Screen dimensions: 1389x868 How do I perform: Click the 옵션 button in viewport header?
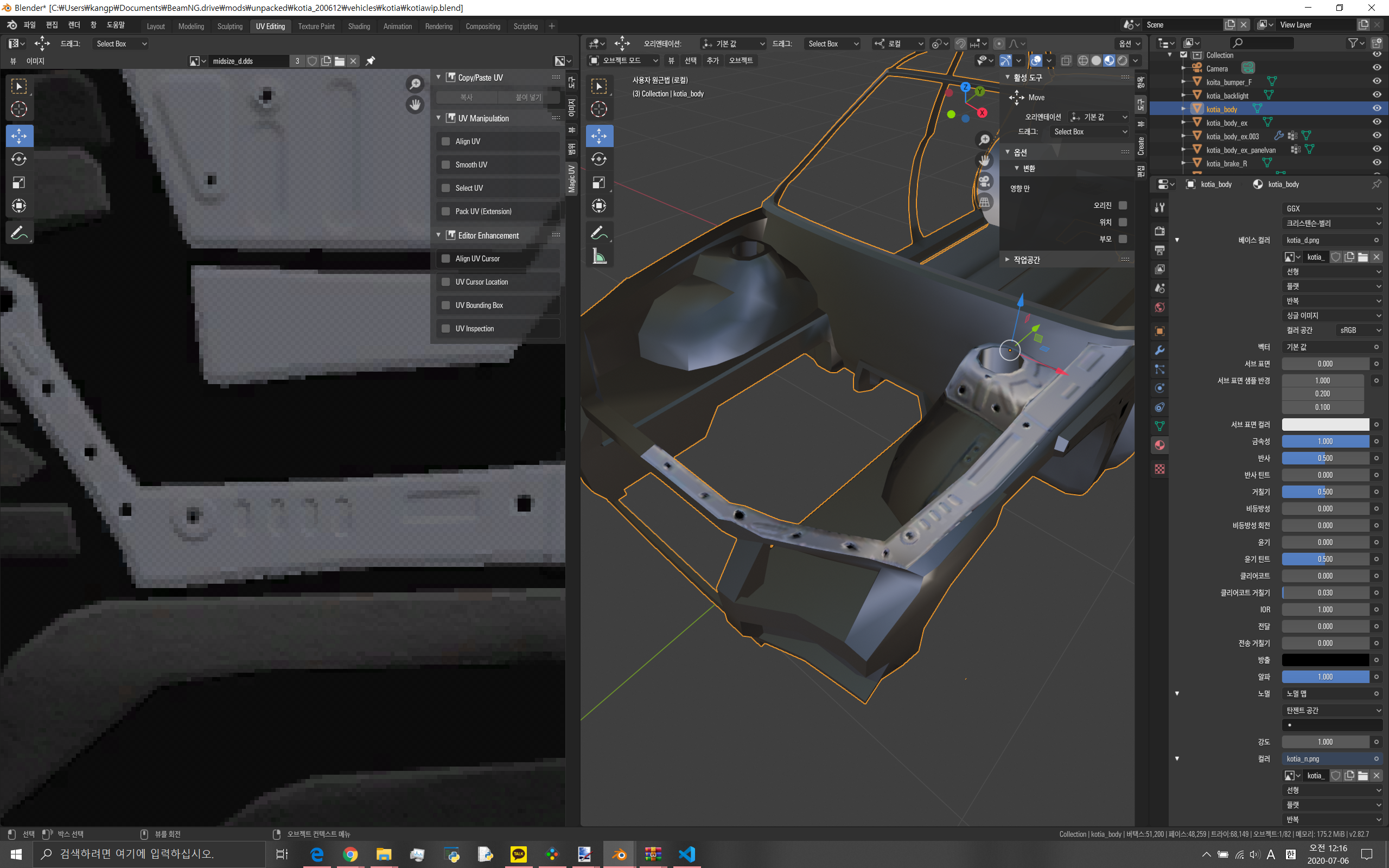point(1129,43)
